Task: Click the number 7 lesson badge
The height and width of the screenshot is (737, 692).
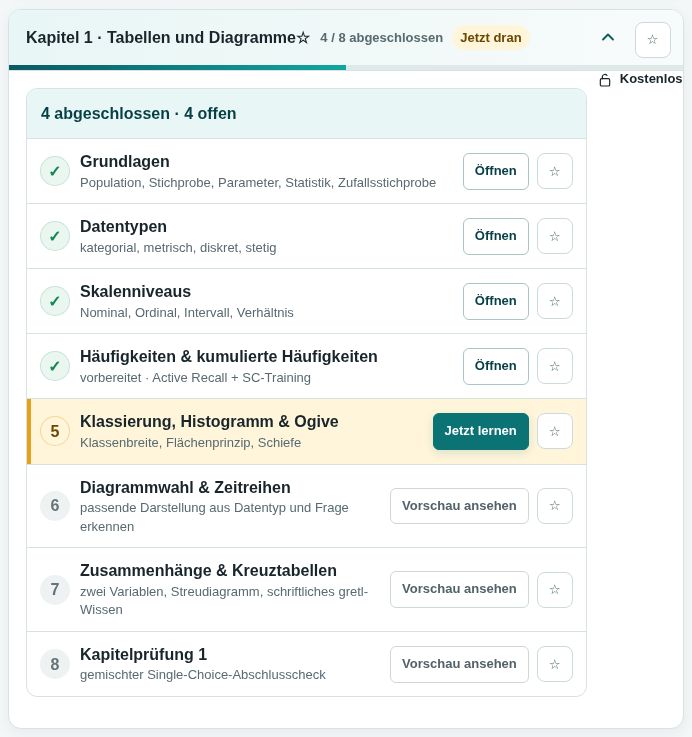Action: coord(55,589)
